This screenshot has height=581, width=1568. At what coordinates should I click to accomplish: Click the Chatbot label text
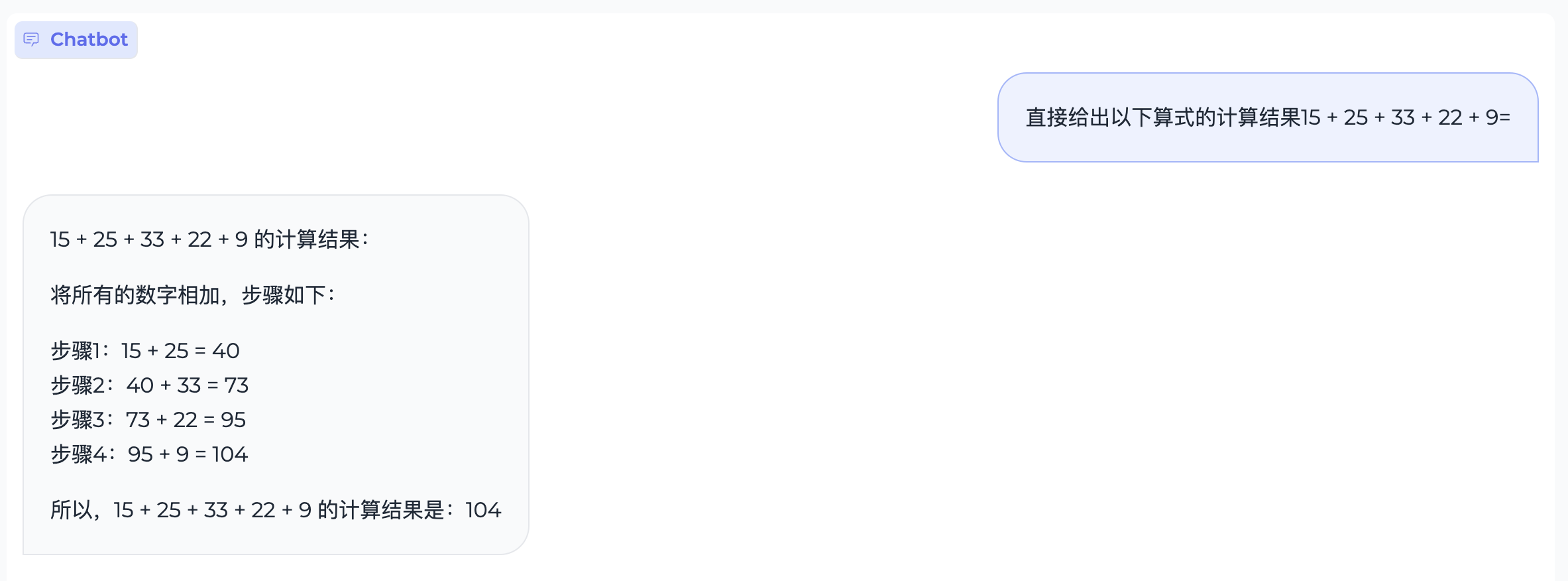89,40
